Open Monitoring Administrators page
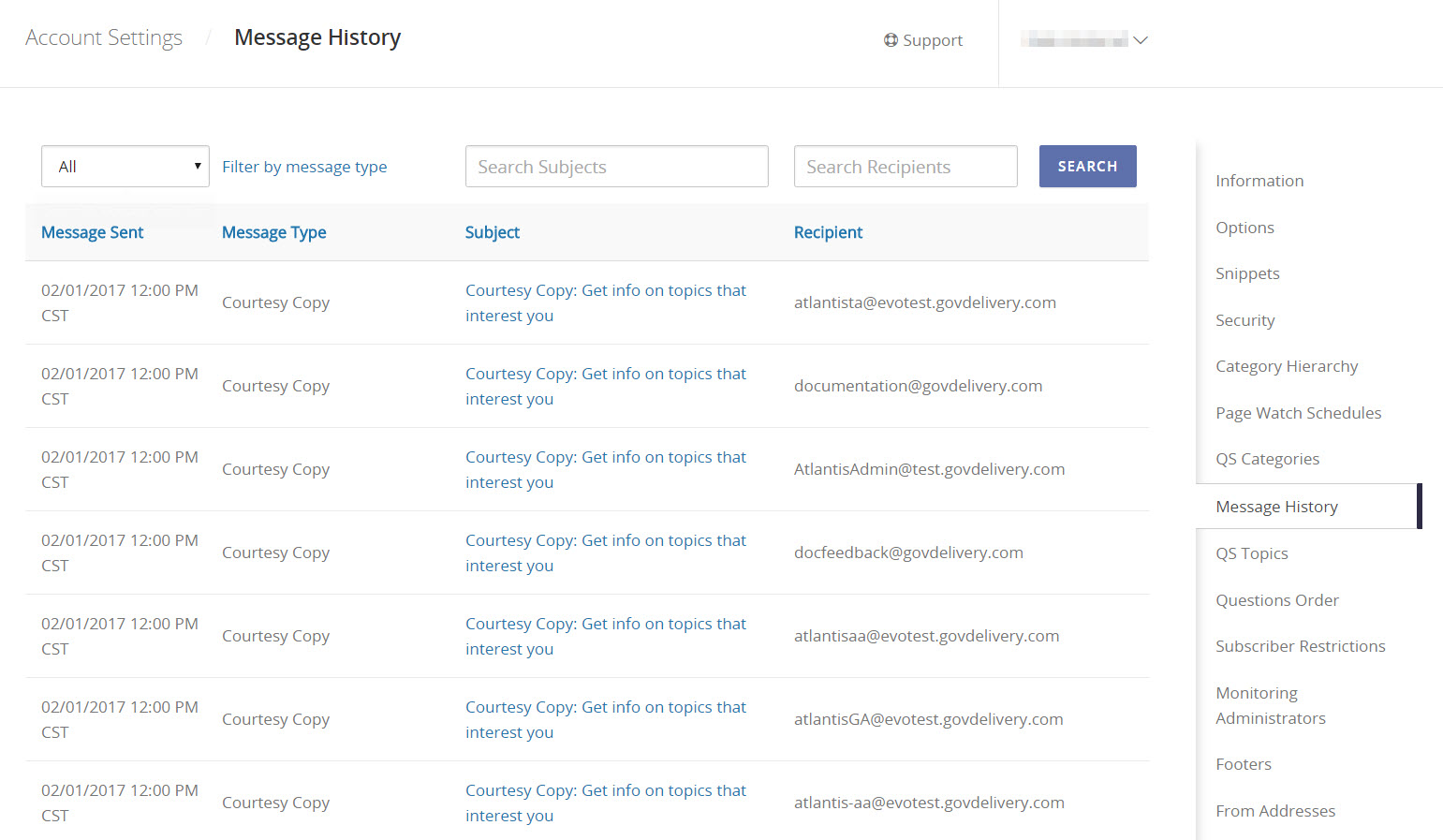Image resolution: width=1443 pixels, height=840 pixels. click(1270, 705)
